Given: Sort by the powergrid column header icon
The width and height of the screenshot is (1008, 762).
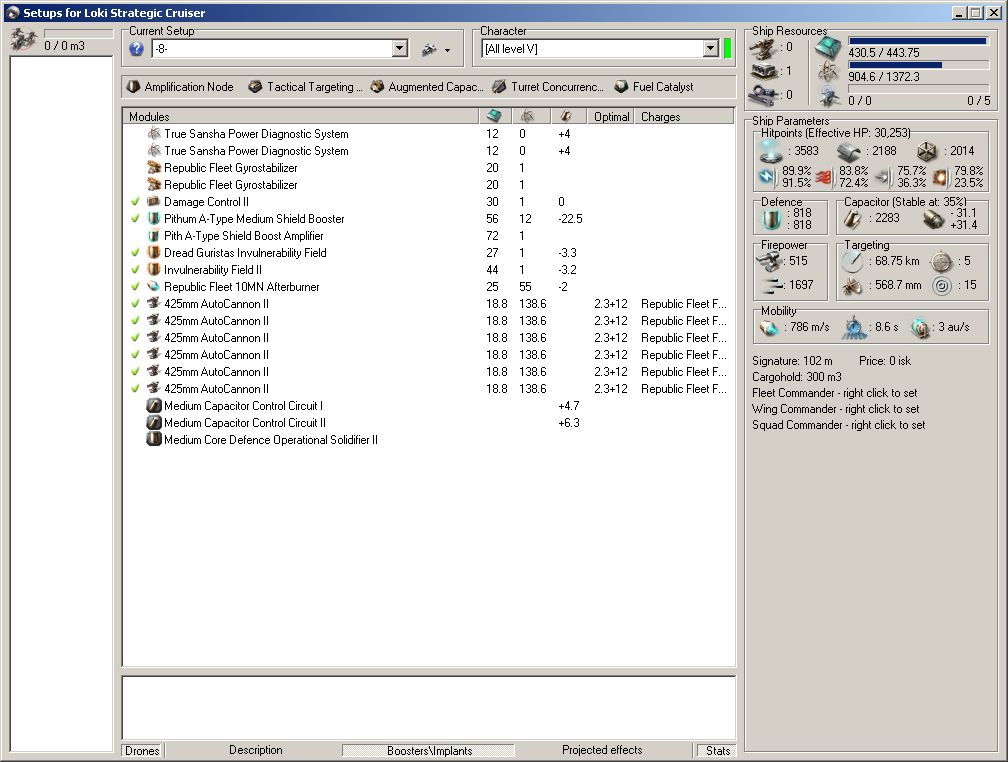Looking at the screenshot, I should tap(528, 116).
